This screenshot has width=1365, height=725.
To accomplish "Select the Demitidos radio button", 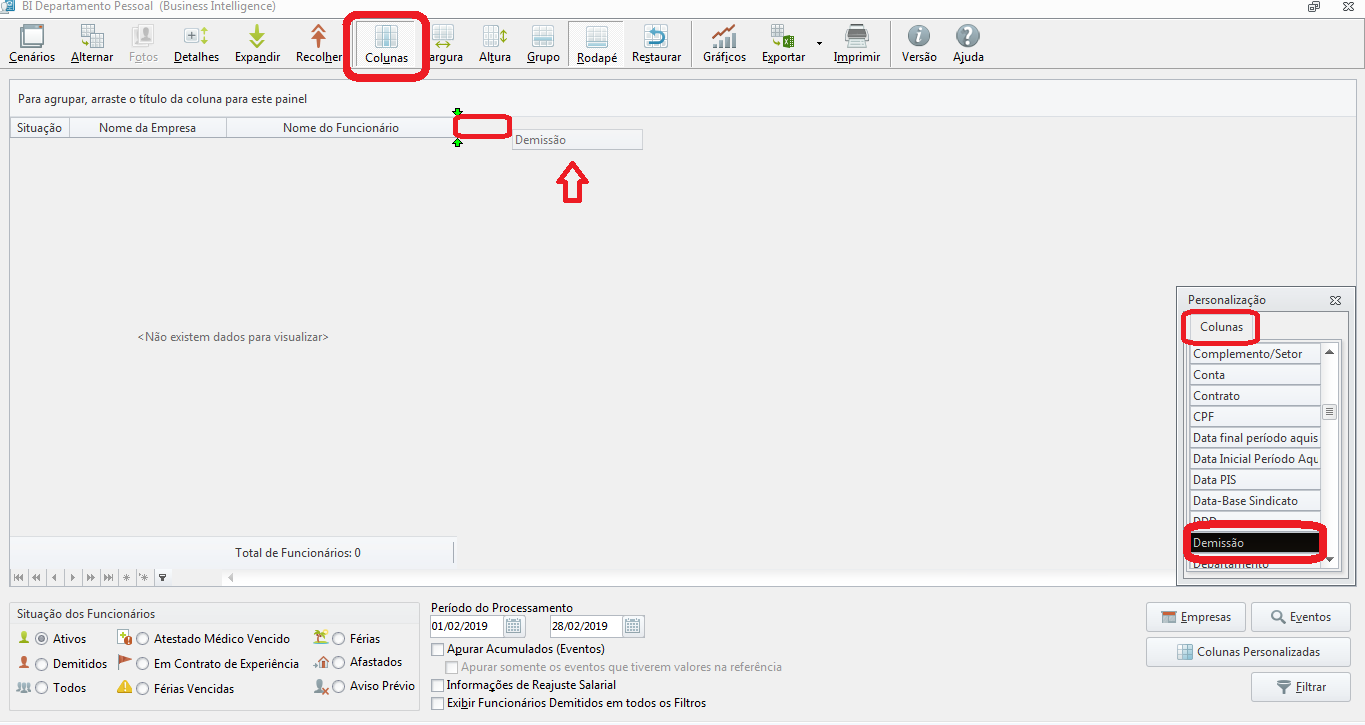I will (x=41, y=664).
